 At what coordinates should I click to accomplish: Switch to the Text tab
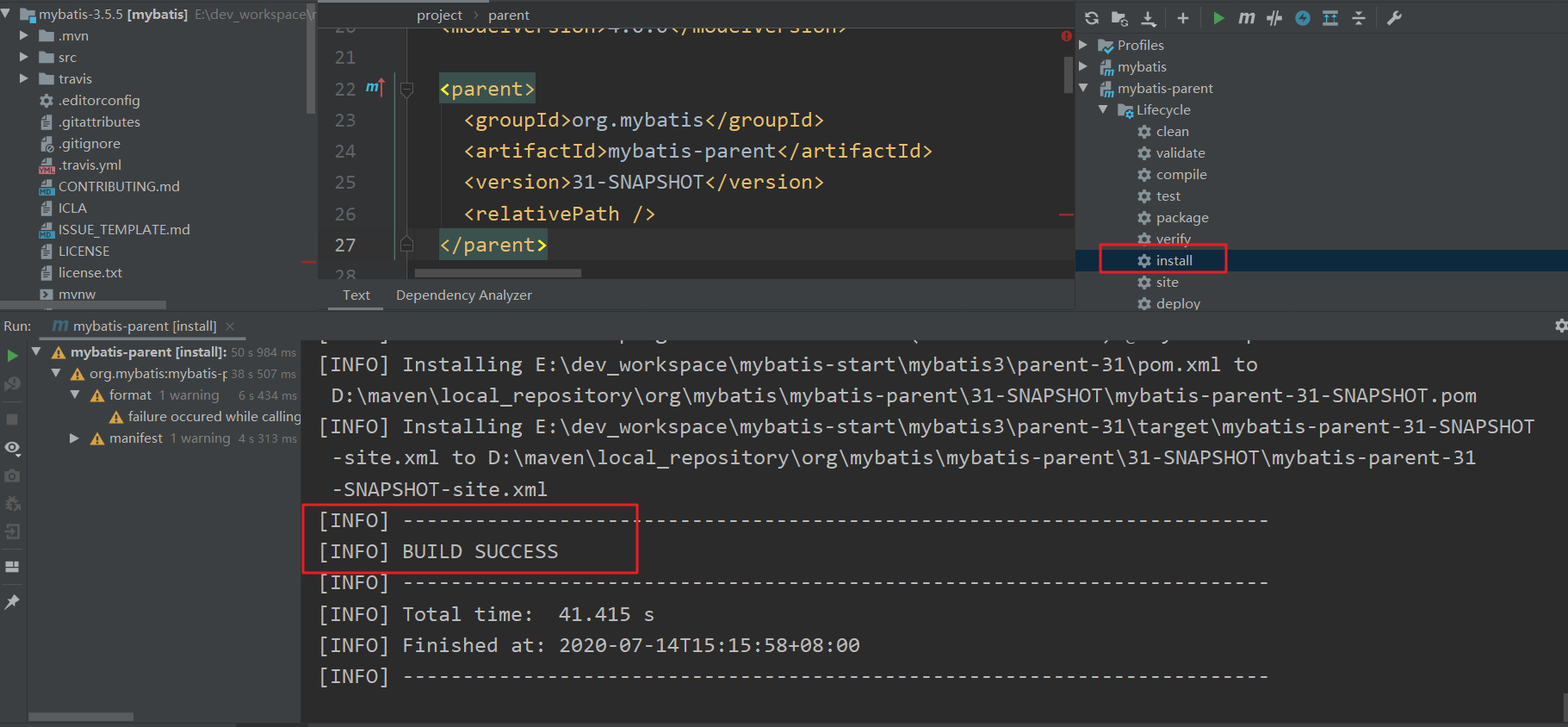[x=356, y=295]
